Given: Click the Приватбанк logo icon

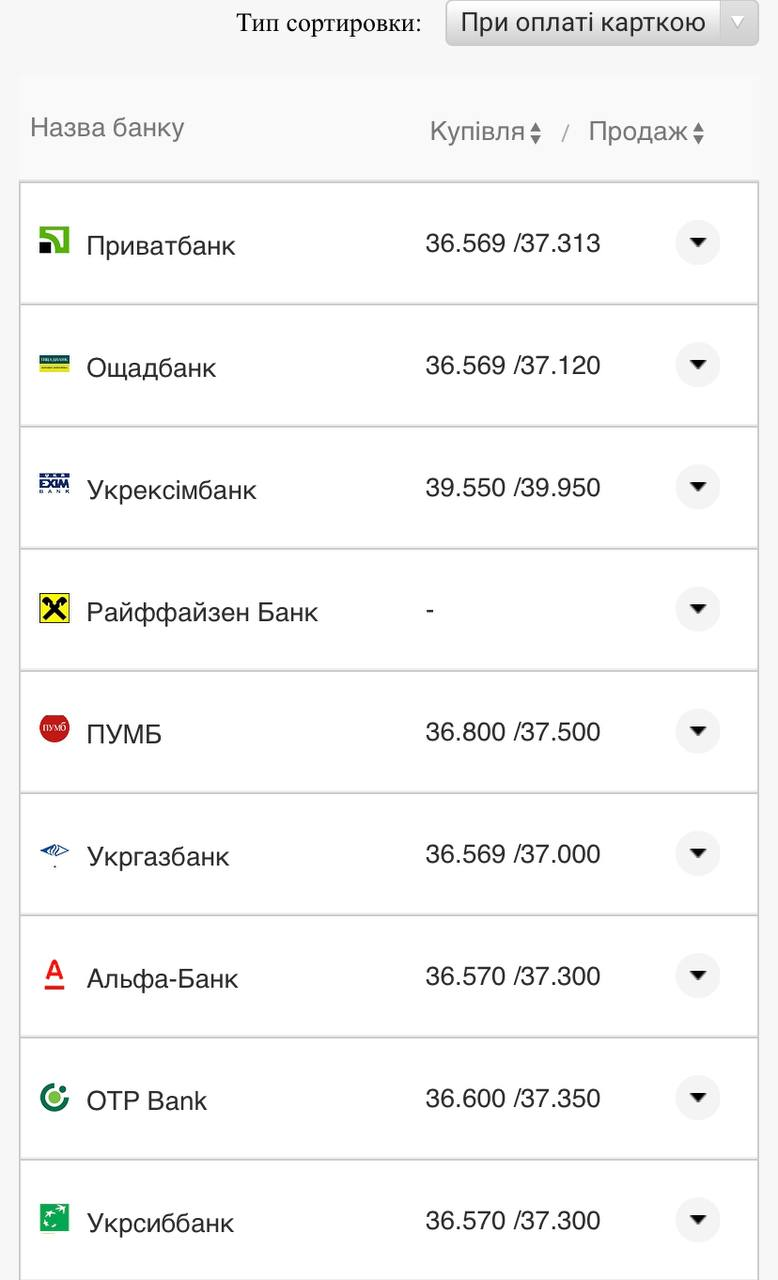Looking at the screenshot, I should 54,241.
